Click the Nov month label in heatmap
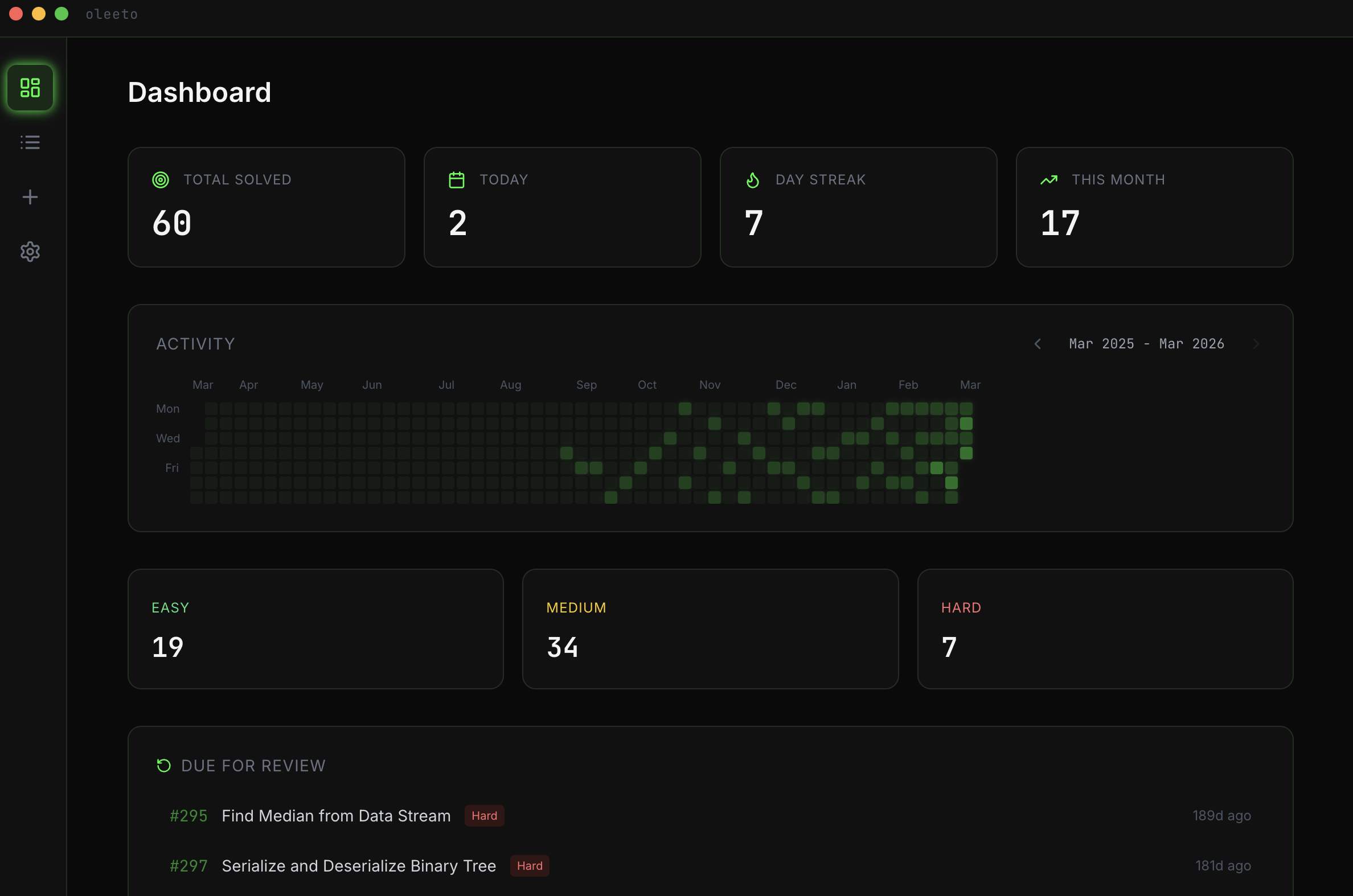The width and height of the screenshot is (1353, 896). (x=710, y=385)
